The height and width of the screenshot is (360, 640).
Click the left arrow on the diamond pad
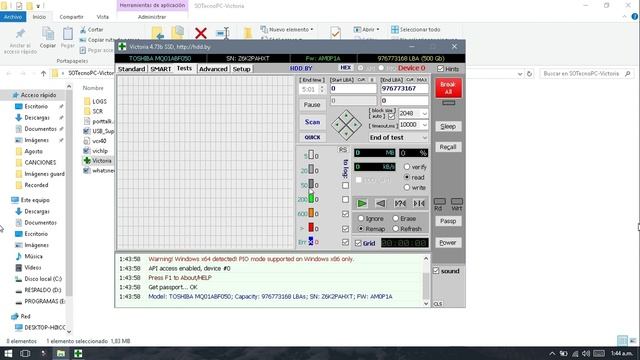coord(338,124)
